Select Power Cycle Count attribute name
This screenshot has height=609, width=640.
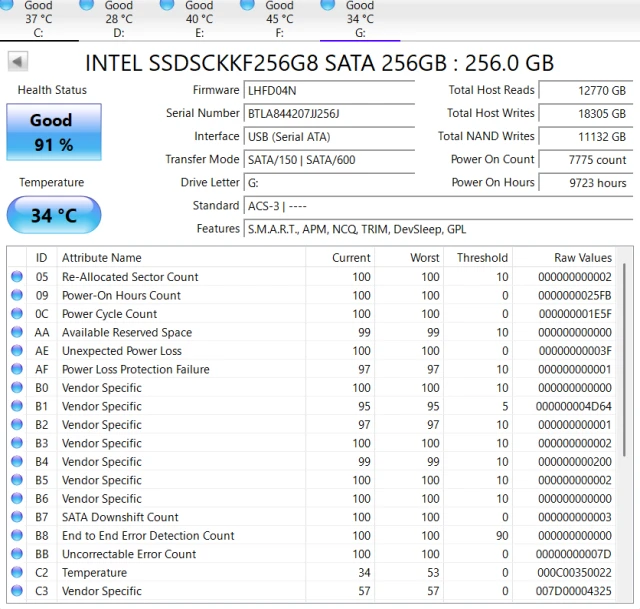pyautogui.click(x=109, y=314)
